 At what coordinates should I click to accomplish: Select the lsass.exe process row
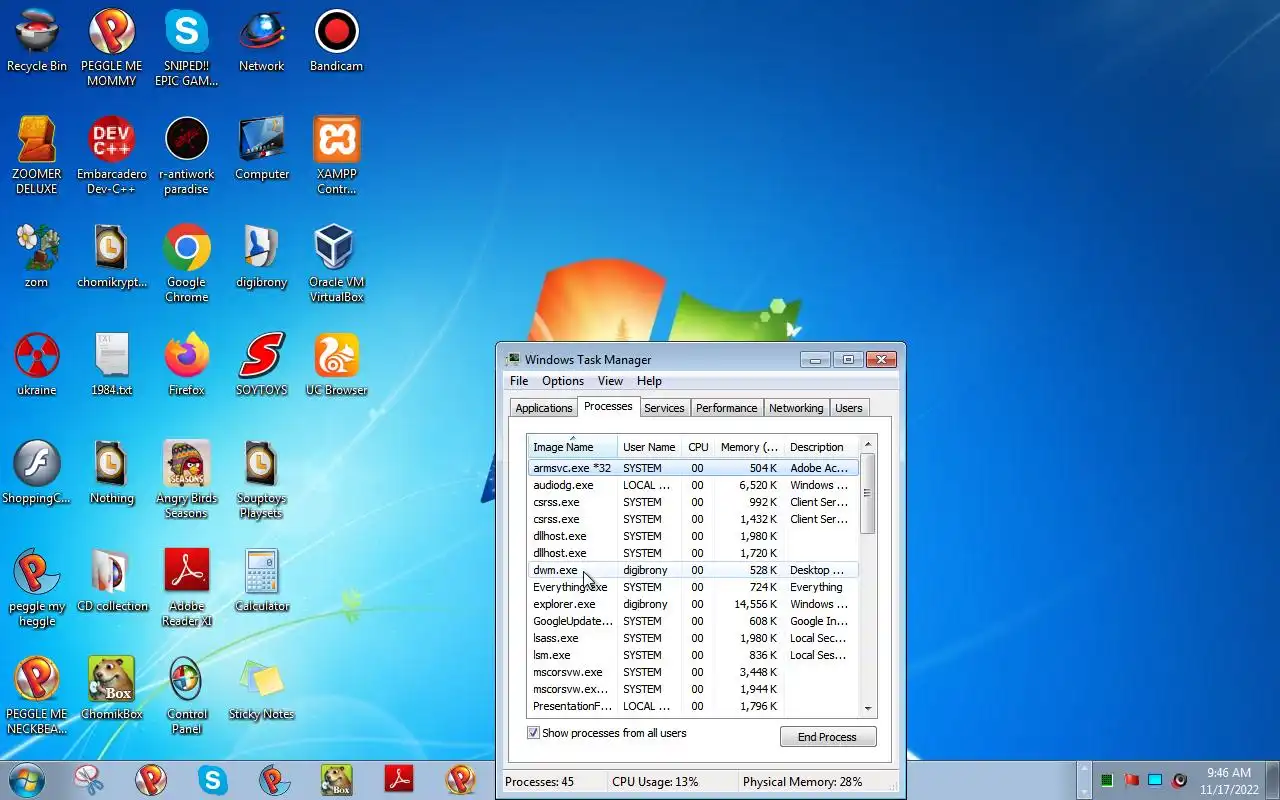693,638
